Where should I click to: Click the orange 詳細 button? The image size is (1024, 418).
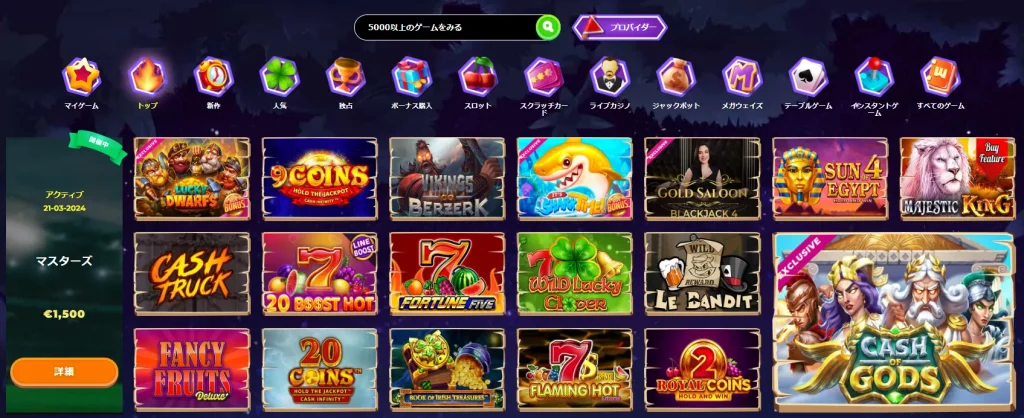click(x=64, y=372)
